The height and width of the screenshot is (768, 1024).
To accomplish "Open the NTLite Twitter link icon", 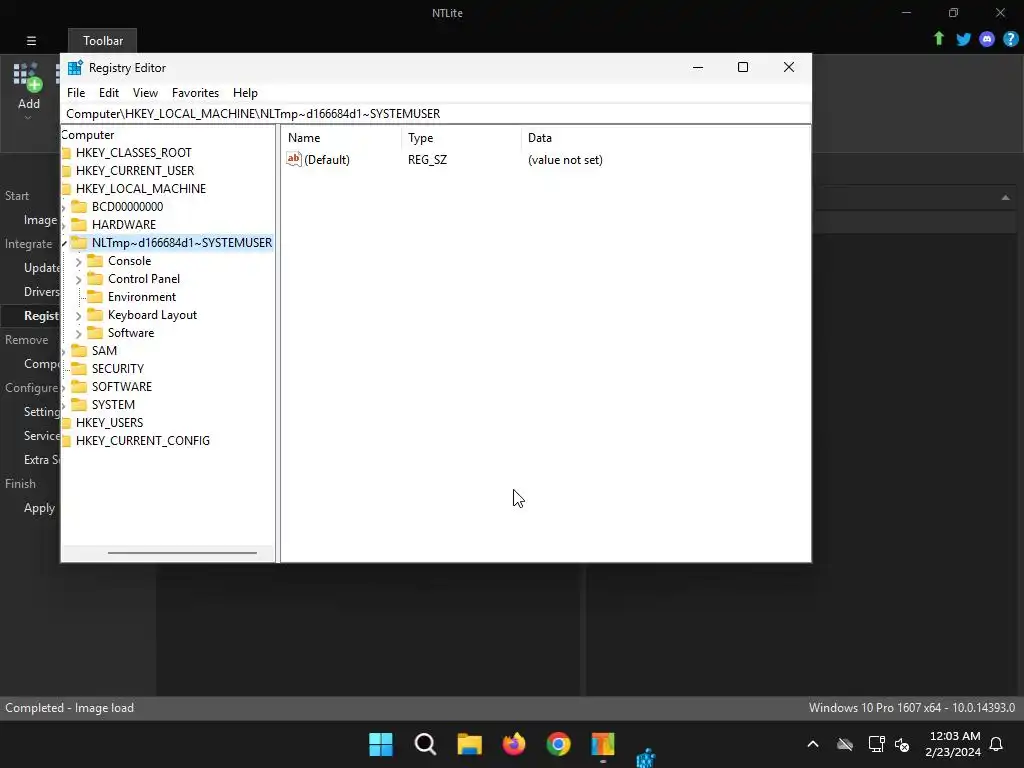I will (963, 39).
